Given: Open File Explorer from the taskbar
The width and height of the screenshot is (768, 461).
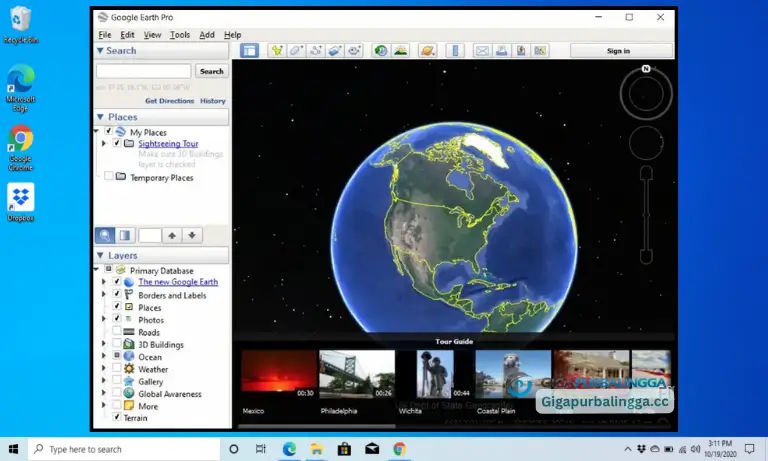Looking at the screenshot, I should (x=317, y=449).
